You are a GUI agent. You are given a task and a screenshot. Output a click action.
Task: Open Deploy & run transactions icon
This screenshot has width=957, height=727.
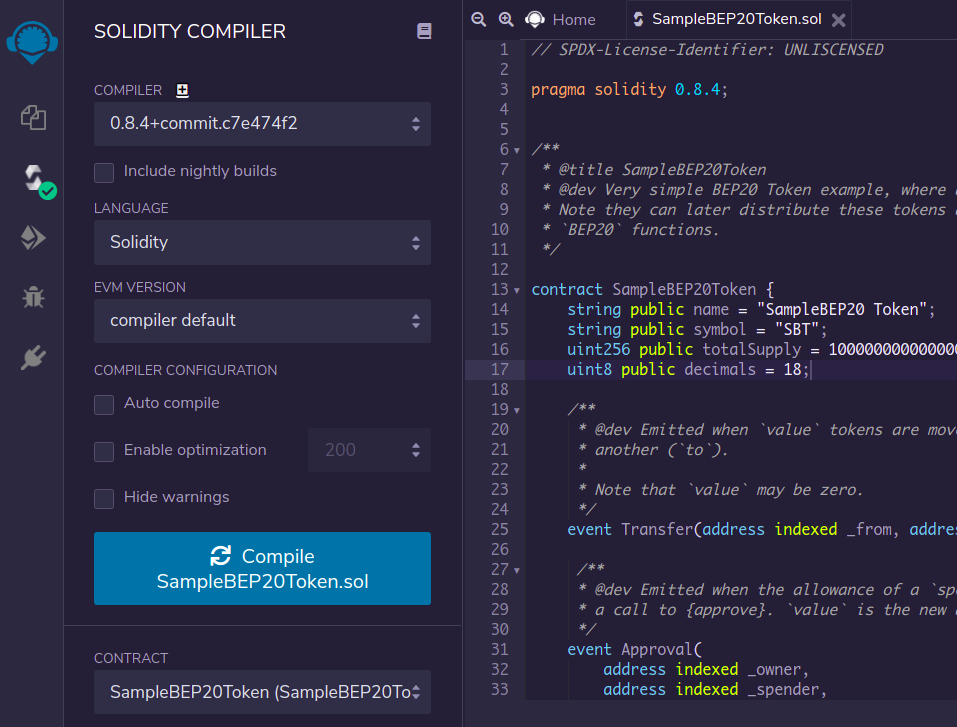tap(33, 237)
